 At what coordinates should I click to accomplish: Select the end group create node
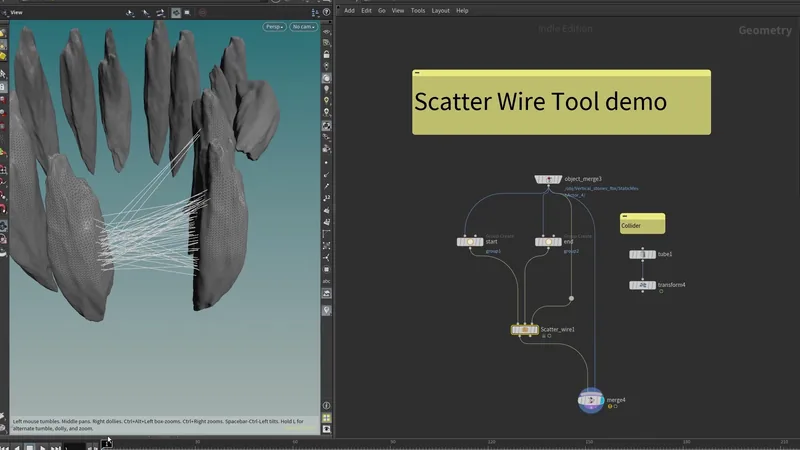tap(548, 242)
